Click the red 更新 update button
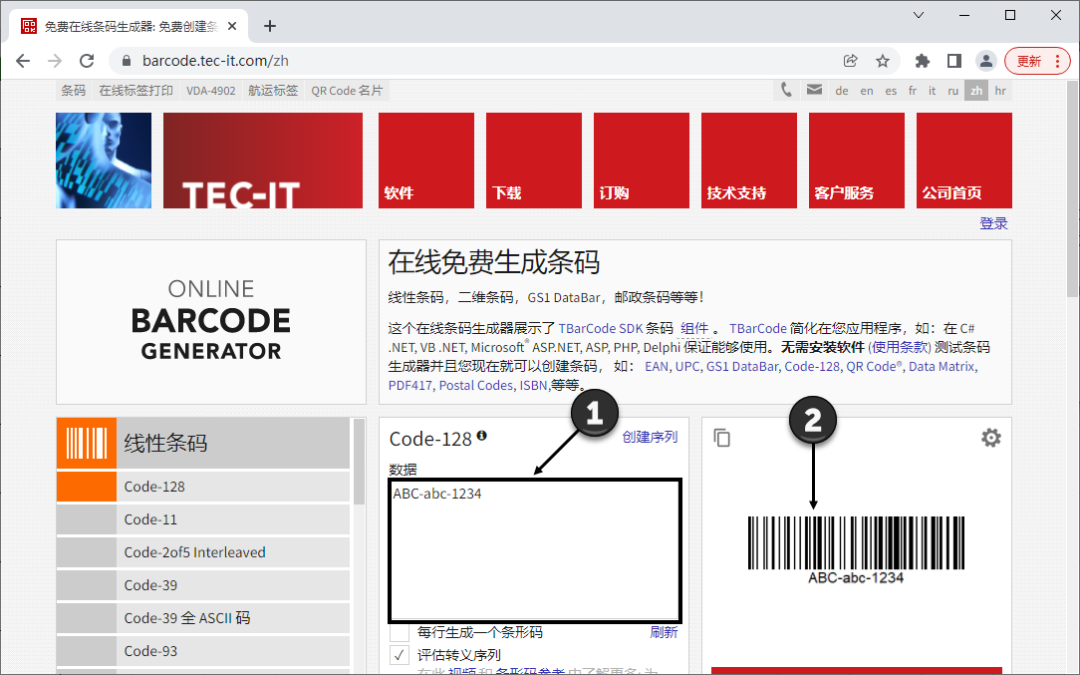The height and width of the screenshot is (675, 1080). click(1037, 61)
